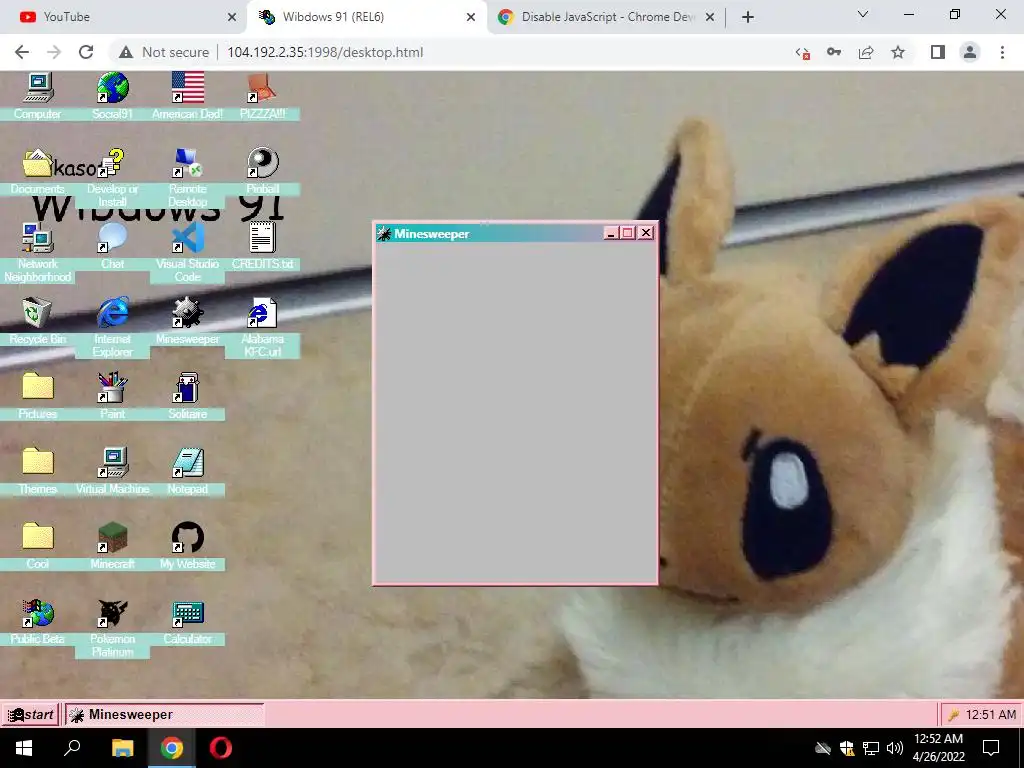Minimize the Minesweeper window
This screenshot has height=768, width=1024.
point(611,233)
